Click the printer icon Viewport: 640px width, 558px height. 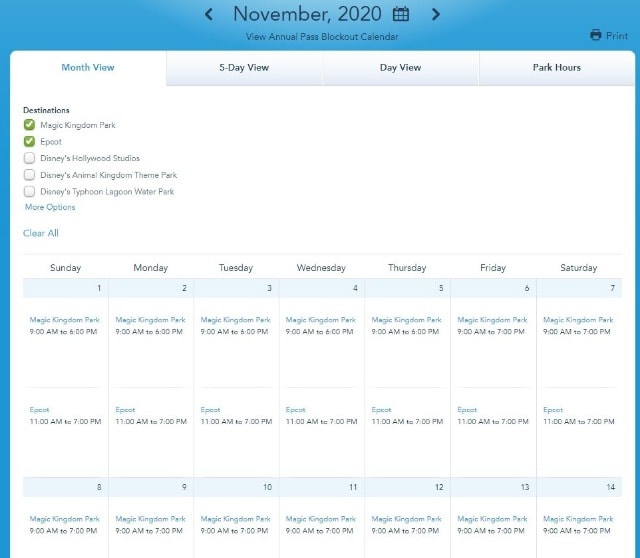596,35
